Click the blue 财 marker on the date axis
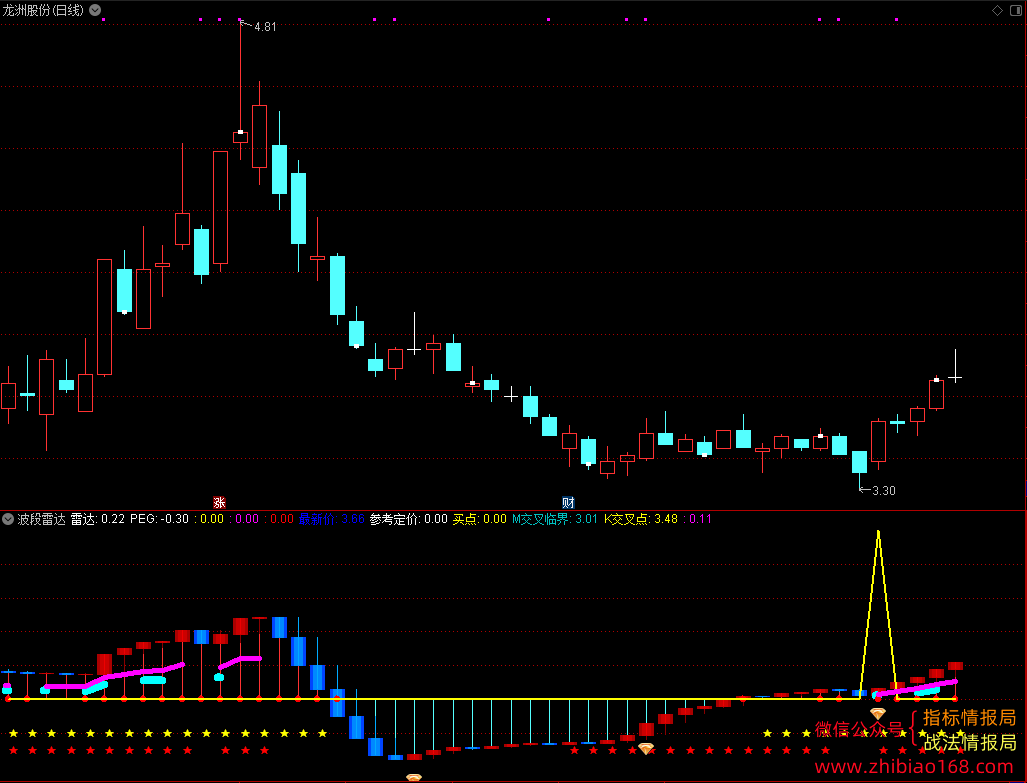 568,503
